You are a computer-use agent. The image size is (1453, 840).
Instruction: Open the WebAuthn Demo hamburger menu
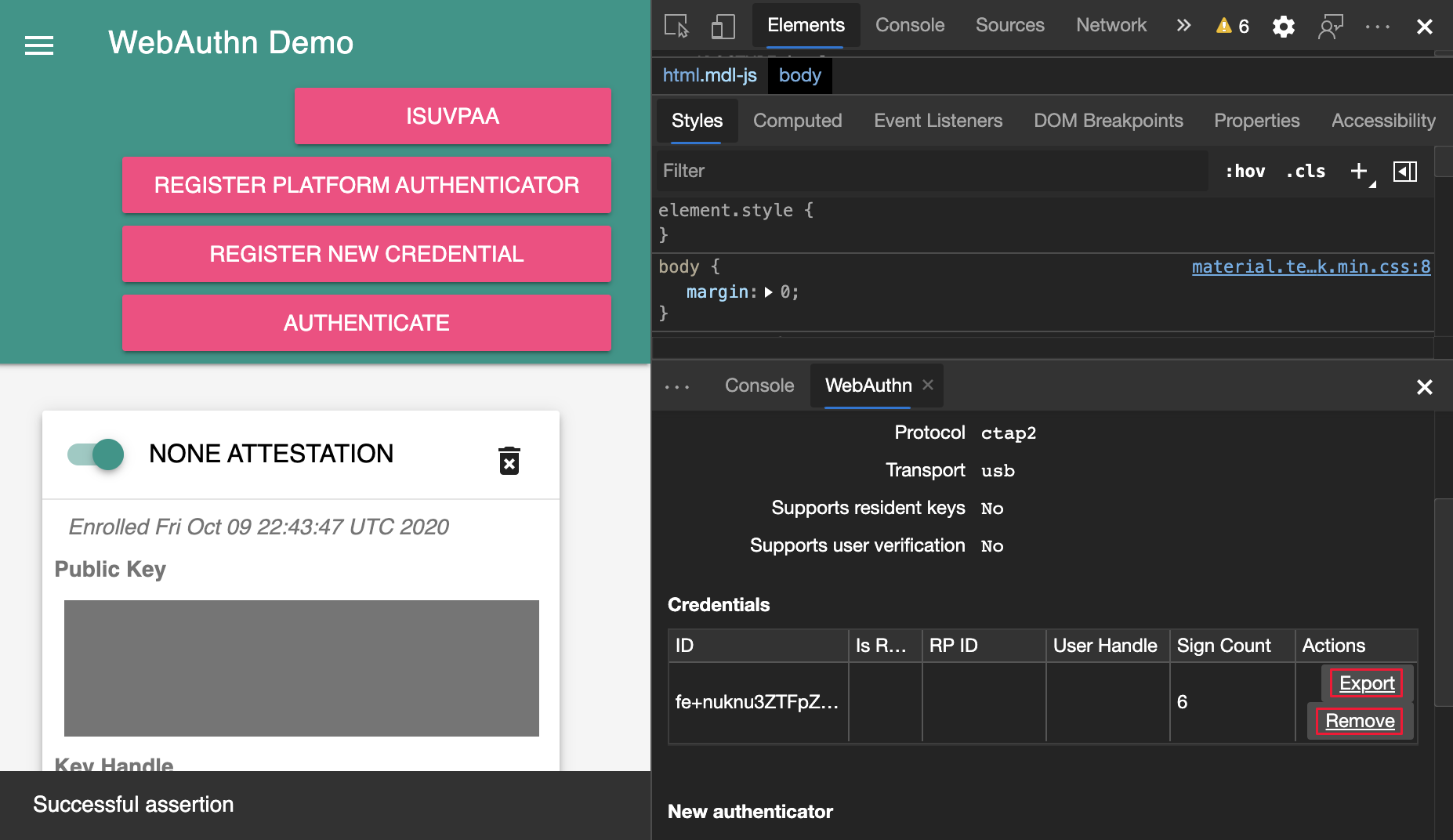[x=38, y=46]
